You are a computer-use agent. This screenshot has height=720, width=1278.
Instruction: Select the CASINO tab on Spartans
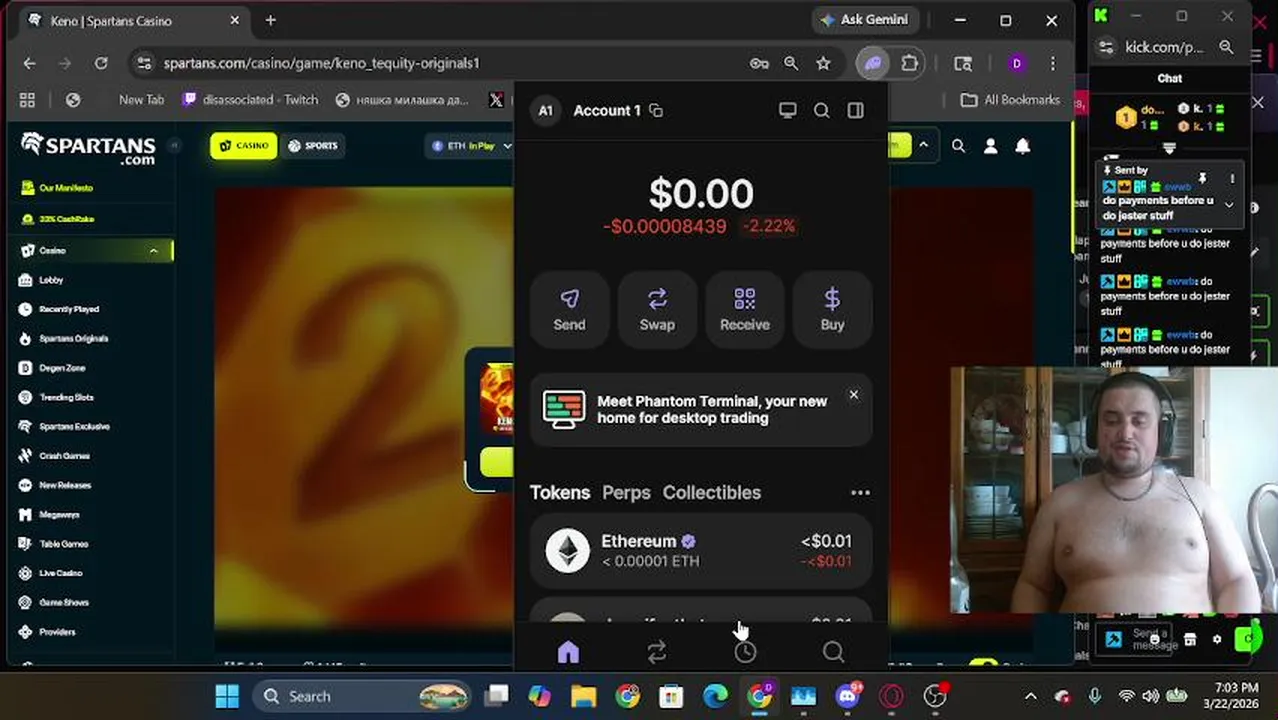tap(244, 146)
